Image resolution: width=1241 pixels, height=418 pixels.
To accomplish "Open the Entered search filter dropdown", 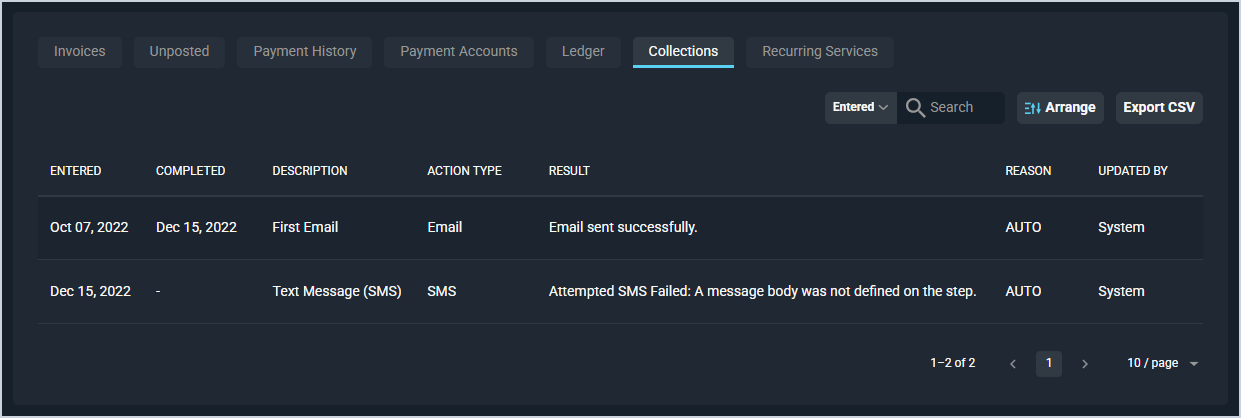I will pos(860,107).
